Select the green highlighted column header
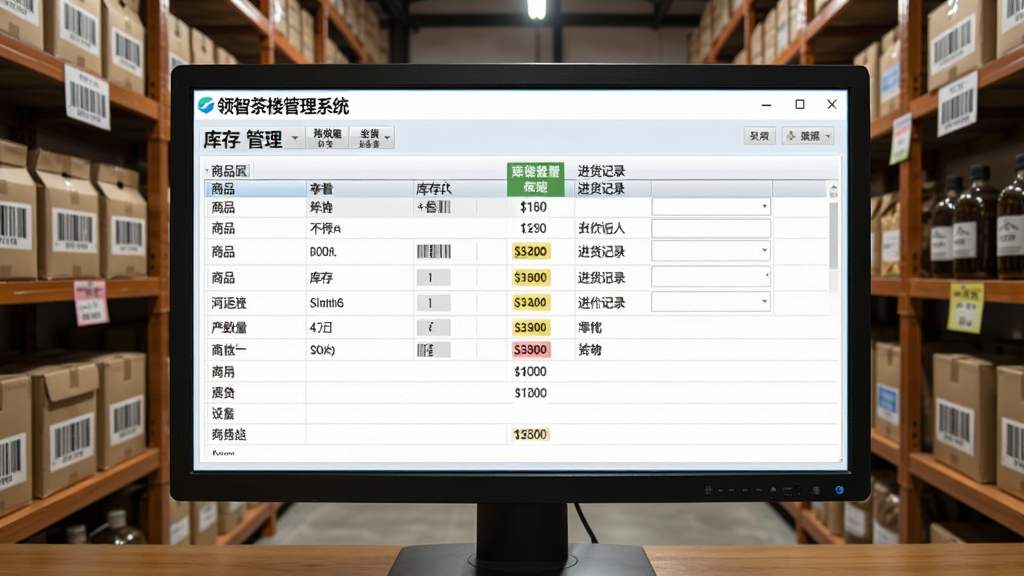Screen dimensions: 1024x576 pyautogui.click(x=536, y=180)
